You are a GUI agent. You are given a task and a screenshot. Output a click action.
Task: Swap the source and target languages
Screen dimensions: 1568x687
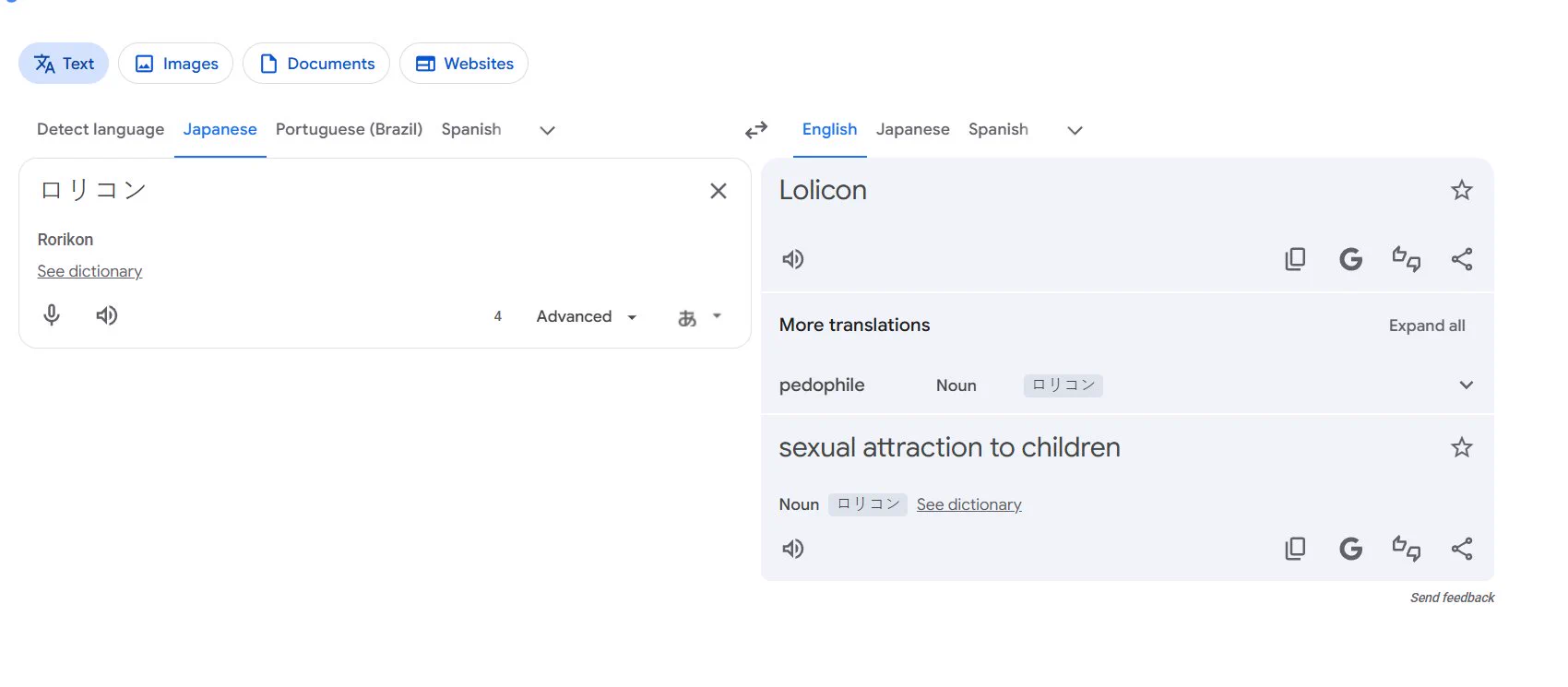tap(756, 130)
